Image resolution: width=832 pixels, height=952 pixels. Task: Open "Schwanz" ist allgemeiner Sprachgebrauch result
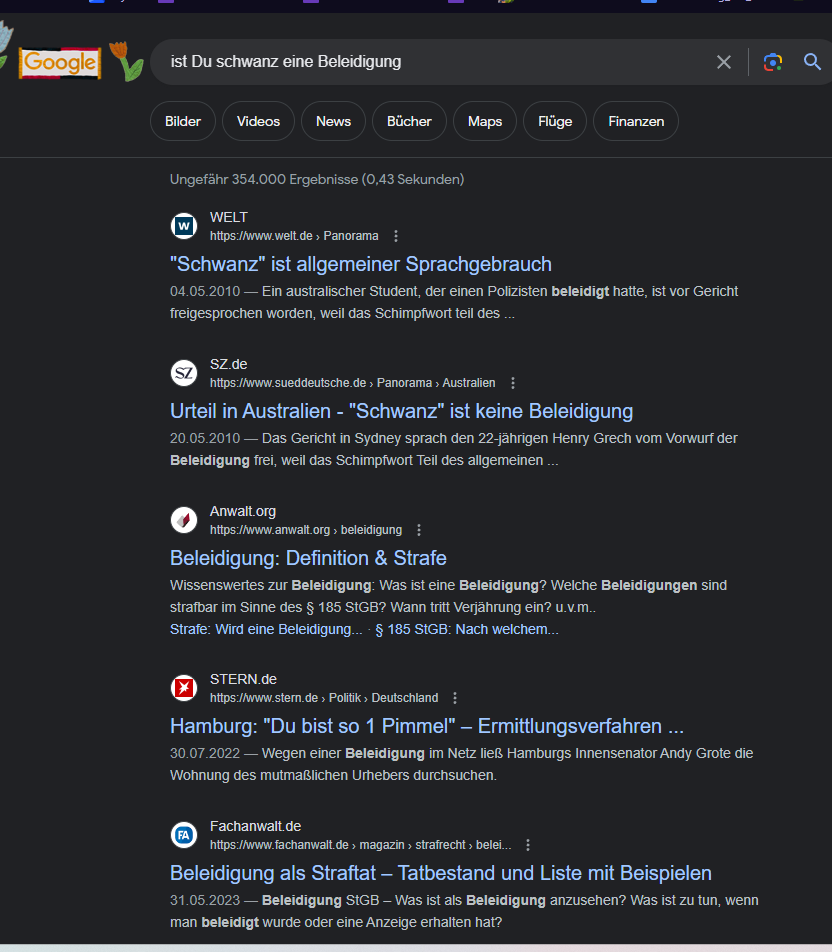(x=361, y=264)
